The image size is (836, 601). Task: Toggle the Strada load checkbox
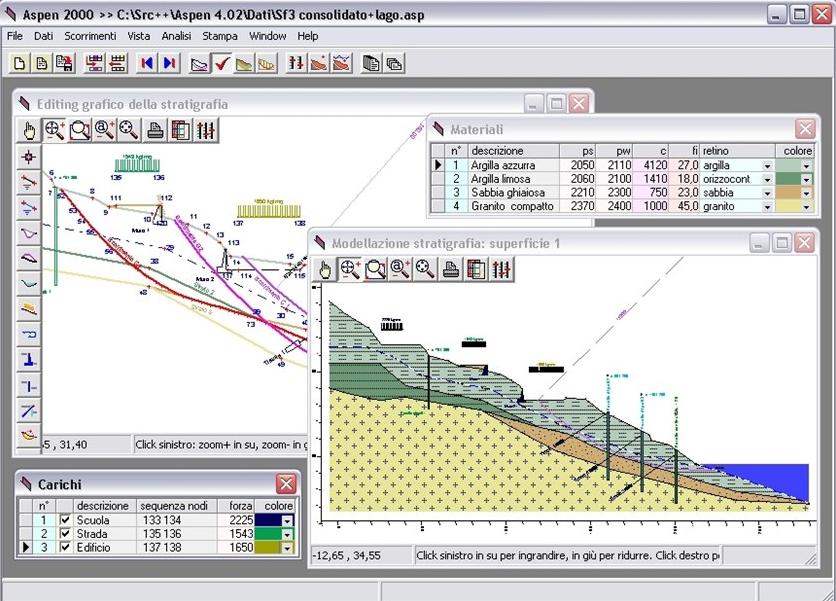[65, 534]
